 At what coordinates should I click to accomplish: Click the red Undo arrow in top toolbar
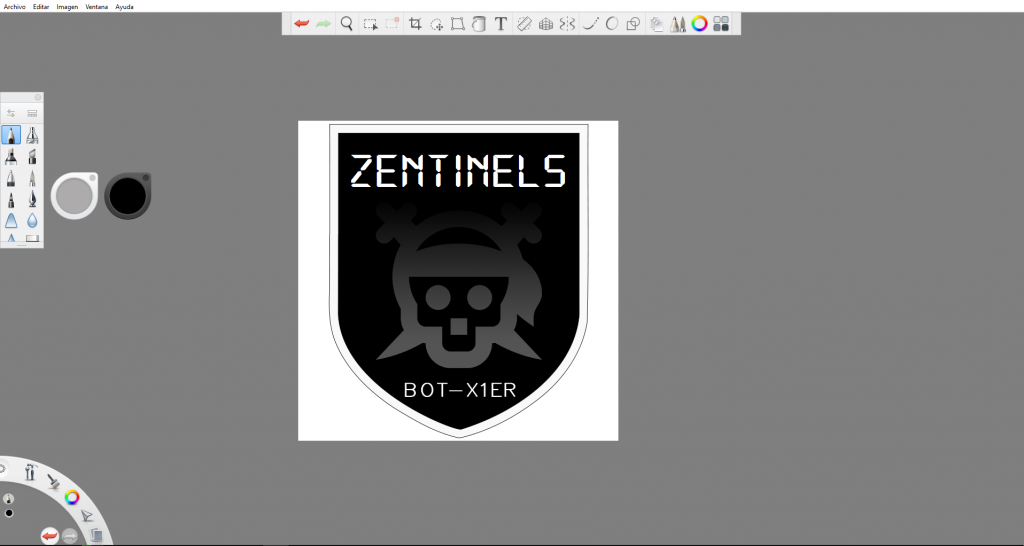click(301, 24)
